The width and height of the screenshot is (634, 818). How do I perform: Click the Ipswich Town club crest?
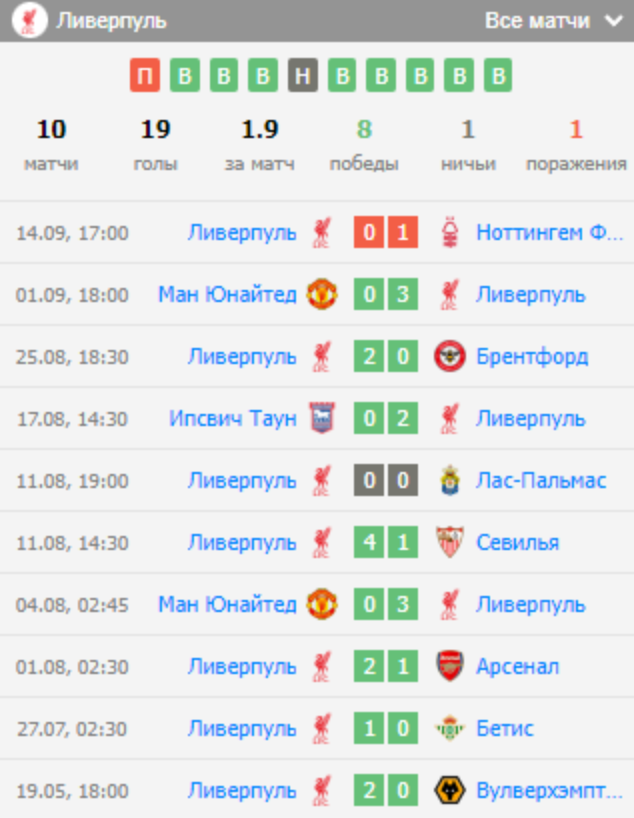(x=322, y=419)
